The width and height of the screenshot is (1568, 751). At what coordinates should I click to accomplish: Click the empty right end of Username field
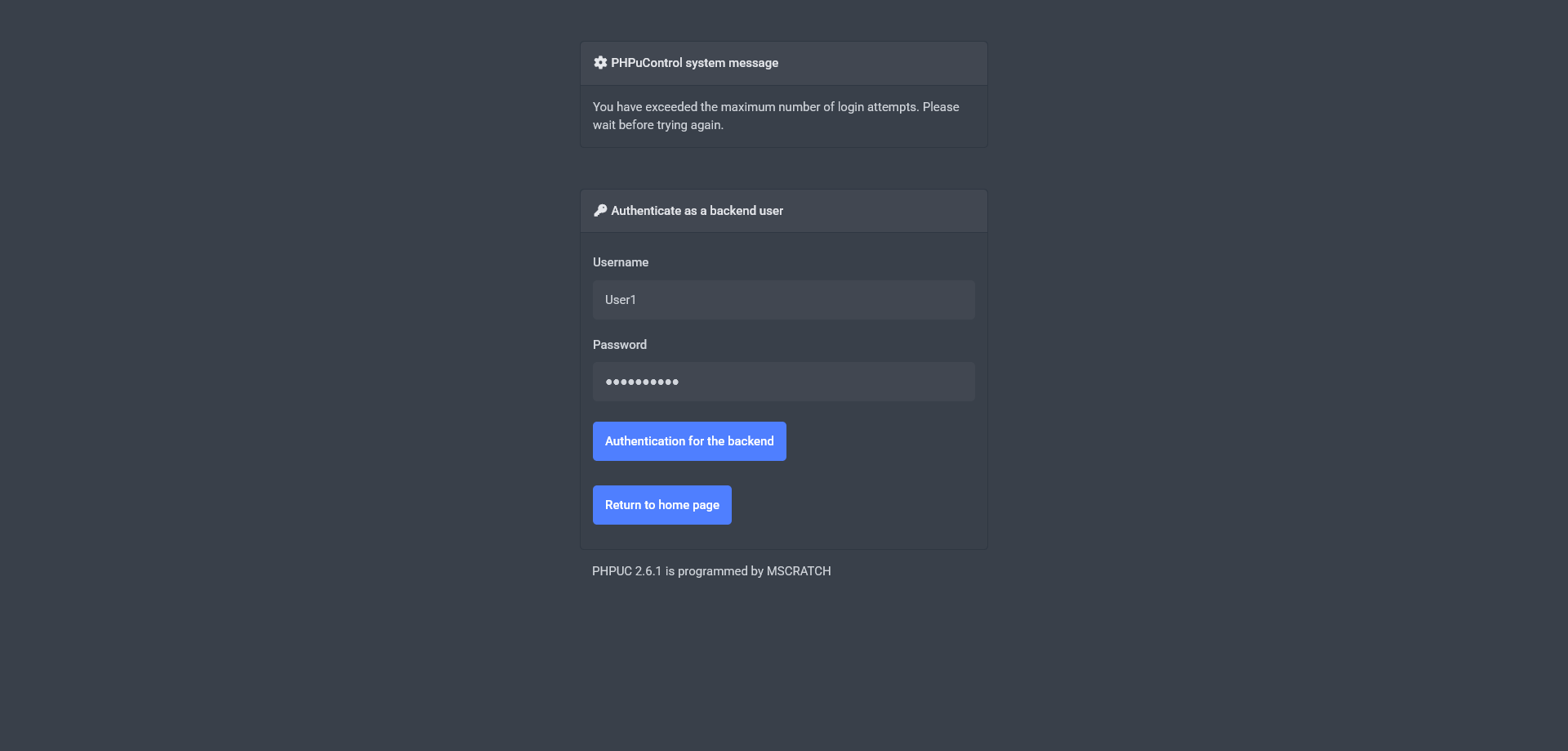pos(939,300)
